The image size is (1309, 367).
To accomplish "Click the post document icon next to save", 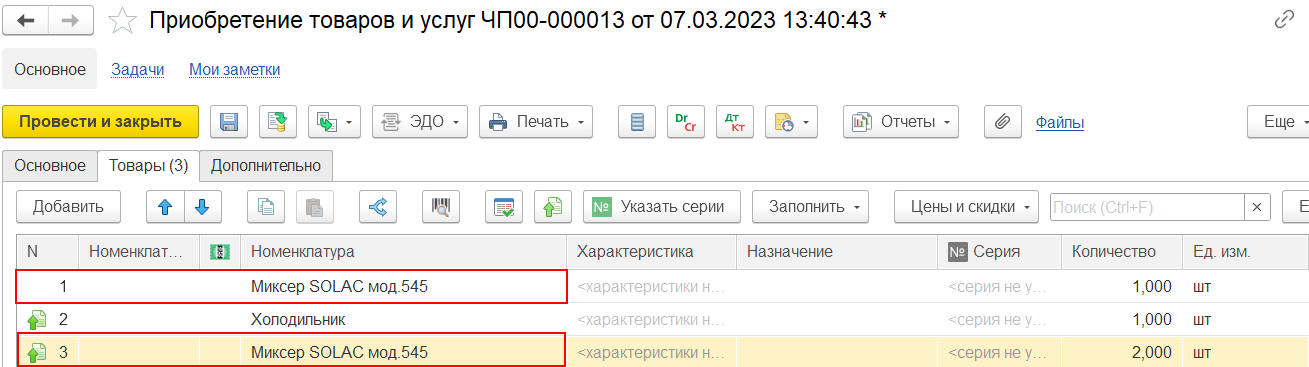I will [279, 122].
